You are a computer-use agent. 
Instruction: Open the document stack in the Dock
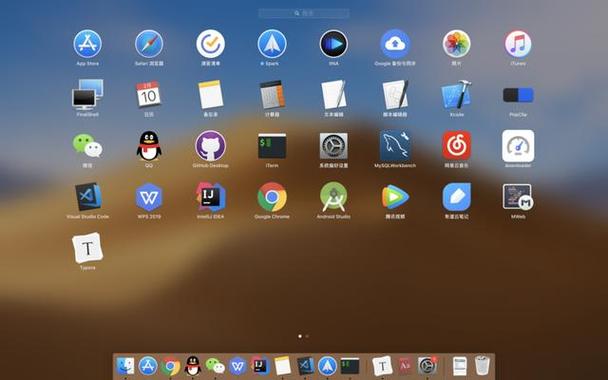pyautogui.click(x=460, y=366)
